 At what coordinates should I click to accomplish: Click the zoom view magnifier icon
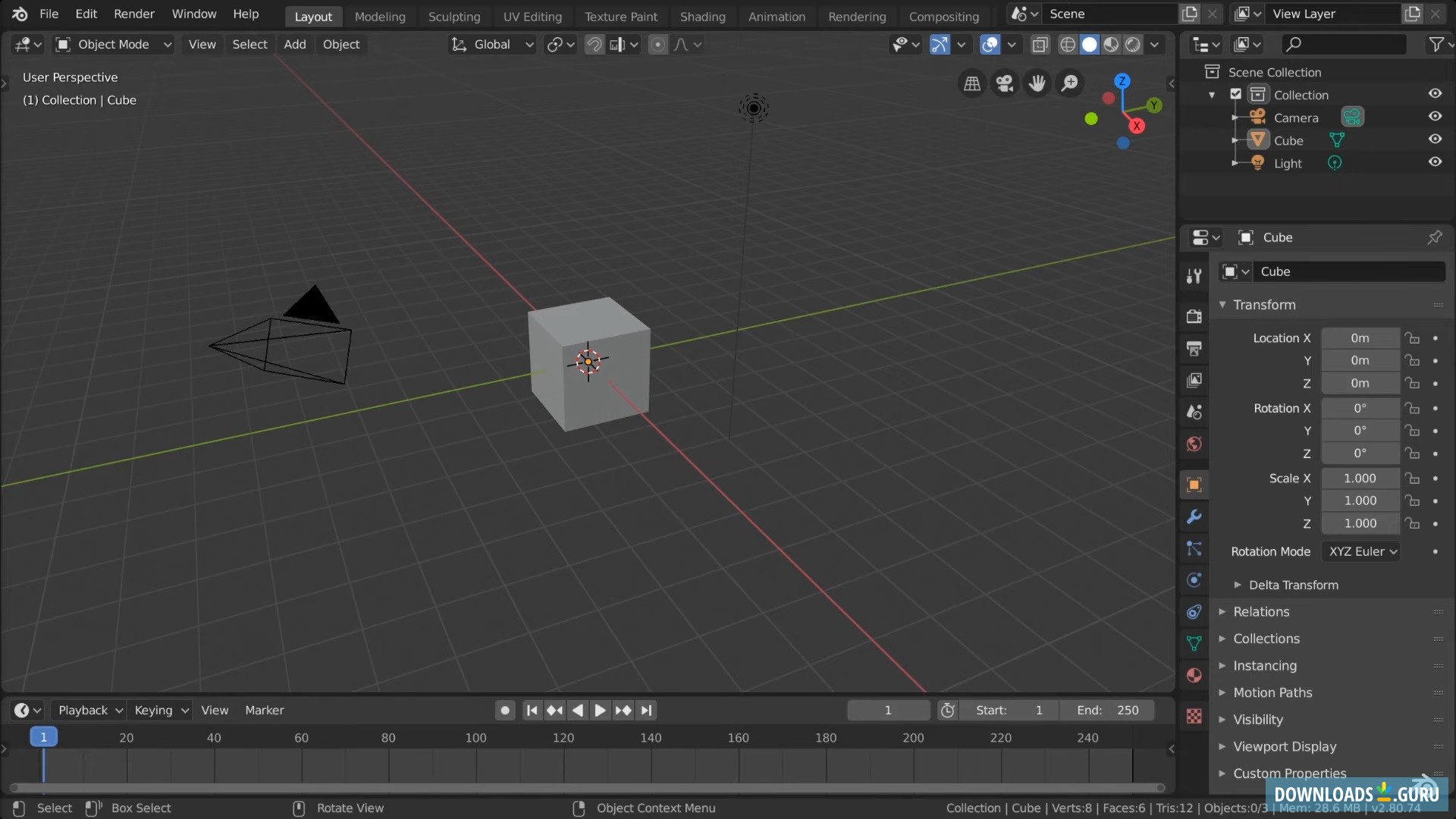1070,83
